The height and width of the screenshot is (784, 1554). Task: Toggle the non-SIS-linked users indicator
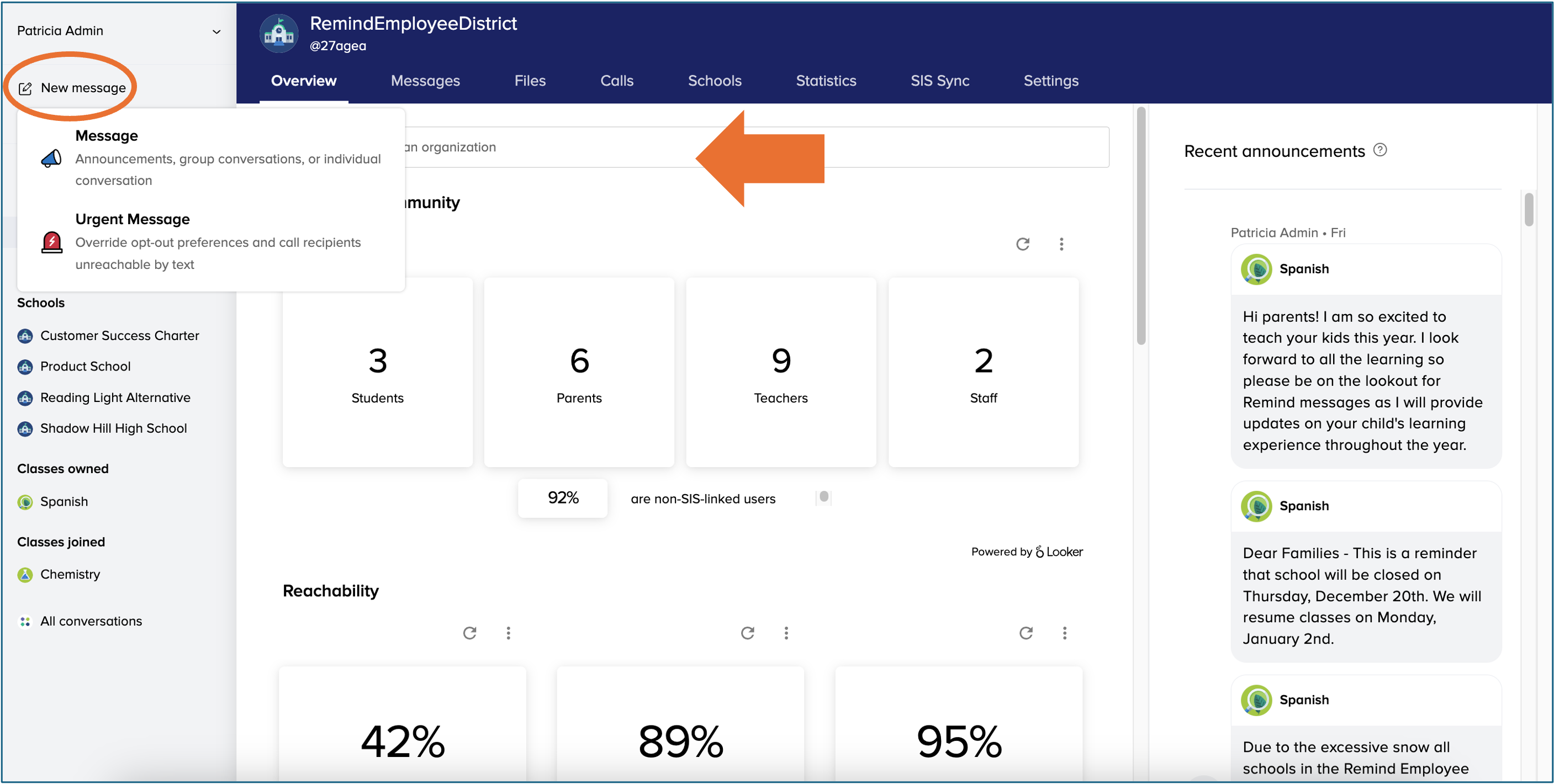pyautogui.click(x=823, y=497)
